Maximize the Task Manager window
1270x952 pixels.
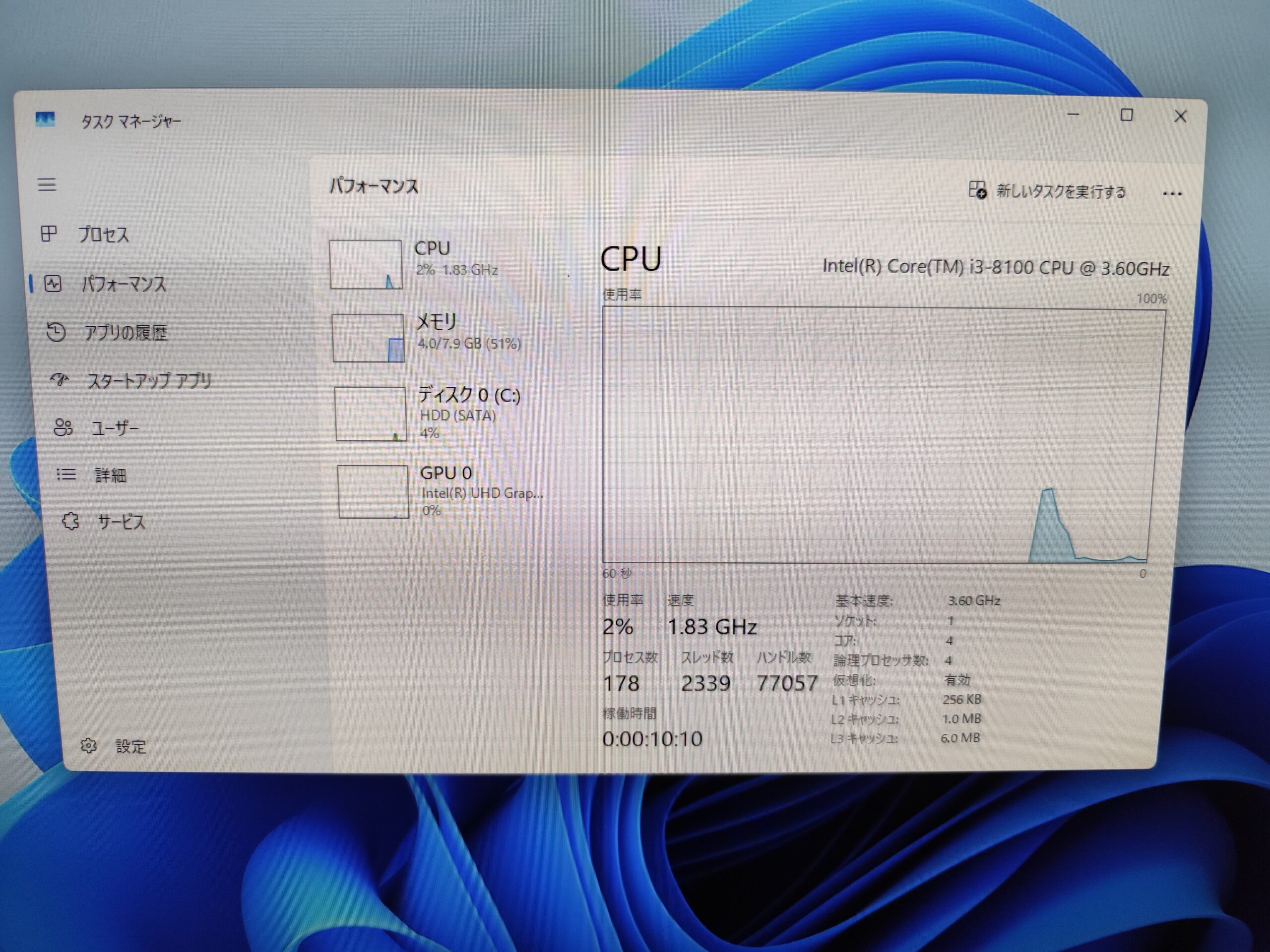[x=1127, y=116]
